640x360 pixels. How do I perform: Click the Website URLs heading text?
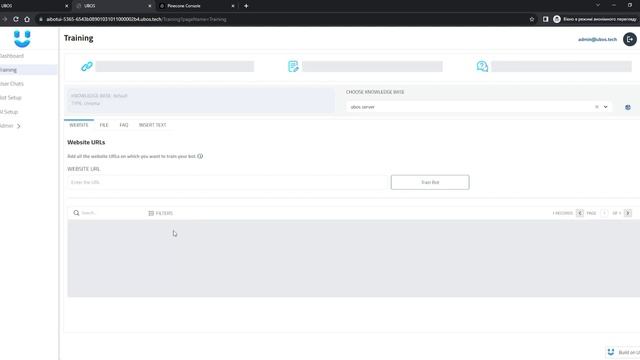pos(86,142)
